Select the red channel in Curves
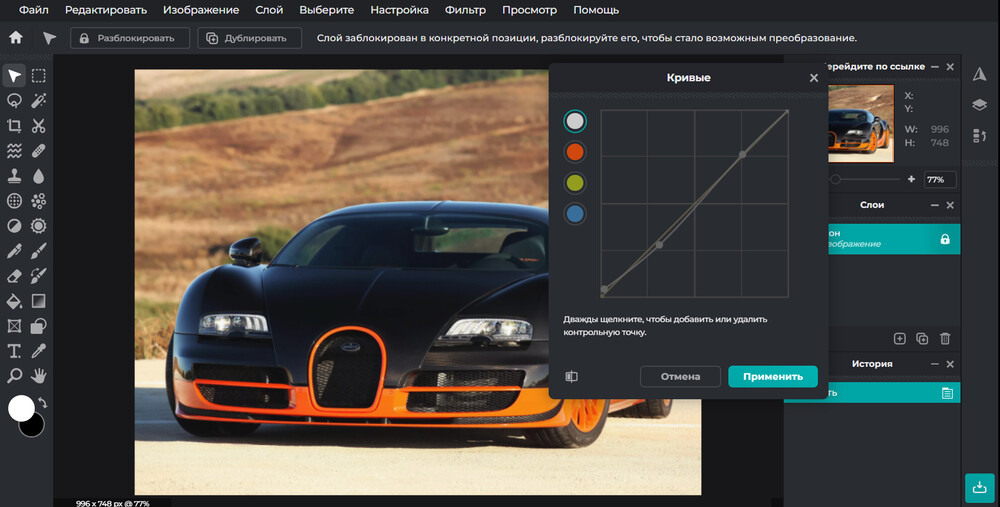The height and width of the screenshot is (507, 1000). (x=575, y=152)
